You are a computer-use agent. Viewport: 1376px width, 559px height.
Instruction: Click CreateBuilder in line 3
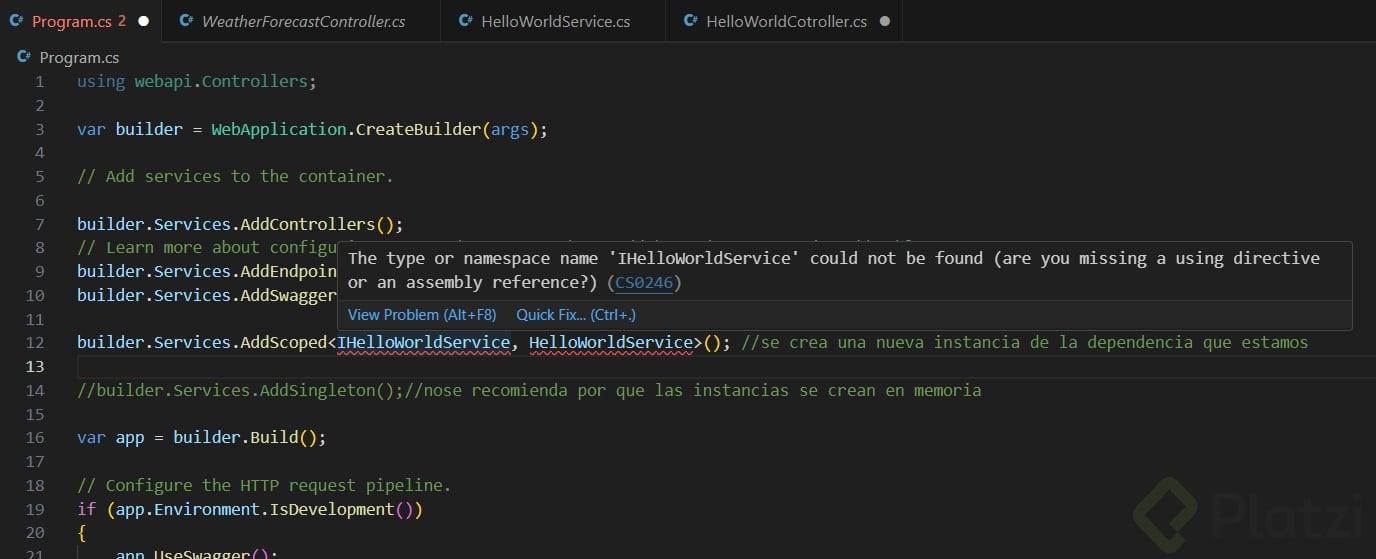[x=418, y=130]
